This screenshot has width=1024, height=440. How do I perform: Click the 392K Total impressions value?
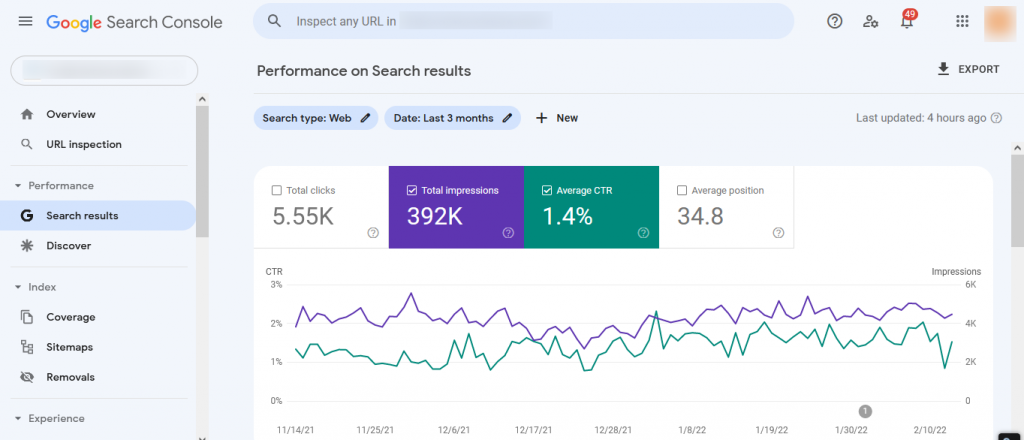(435, 216)
